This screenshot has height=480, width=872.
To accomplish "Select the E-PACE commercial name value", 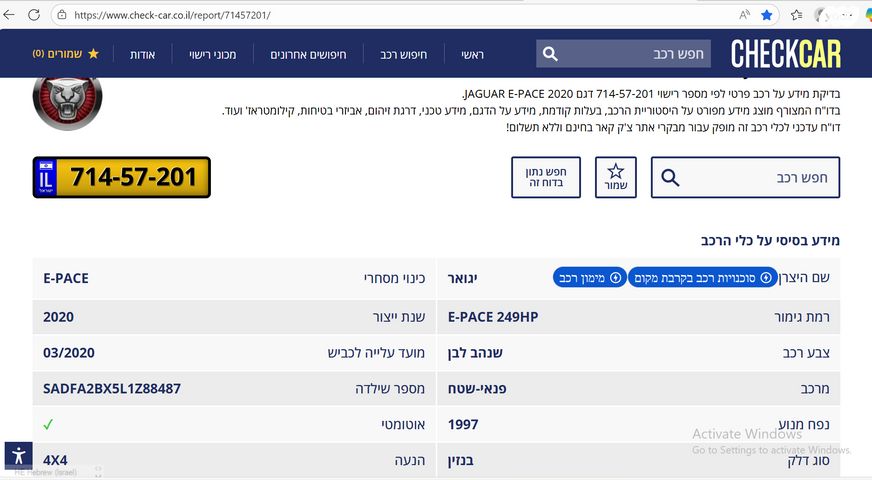I will pos(66,278).
